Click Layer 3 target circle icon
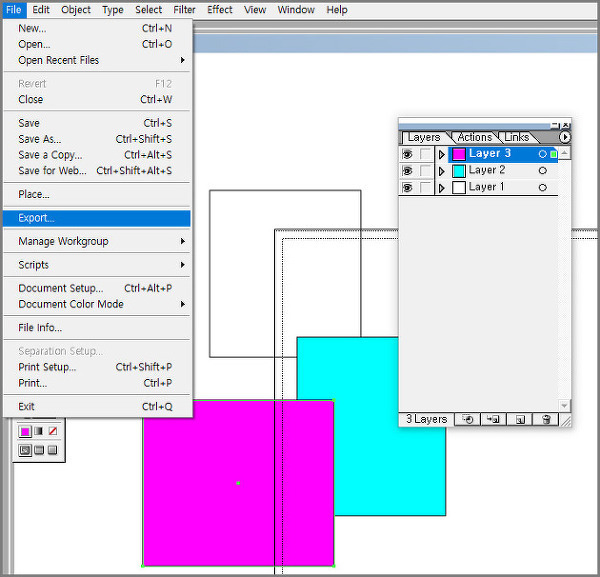The height and width of the screenshot is (577, 600). point(542,154)
